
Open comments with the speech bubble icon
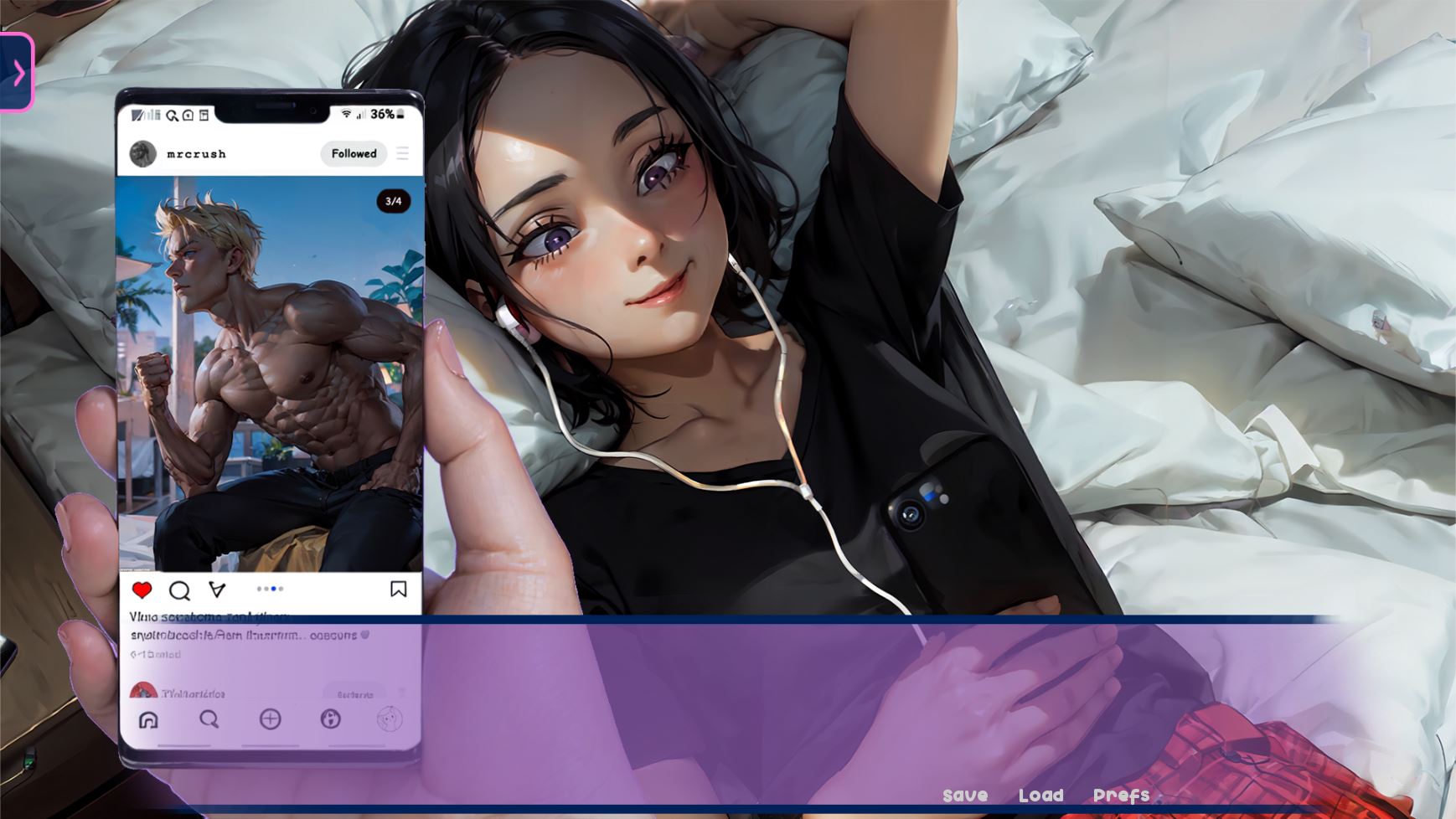coord(179,591)
